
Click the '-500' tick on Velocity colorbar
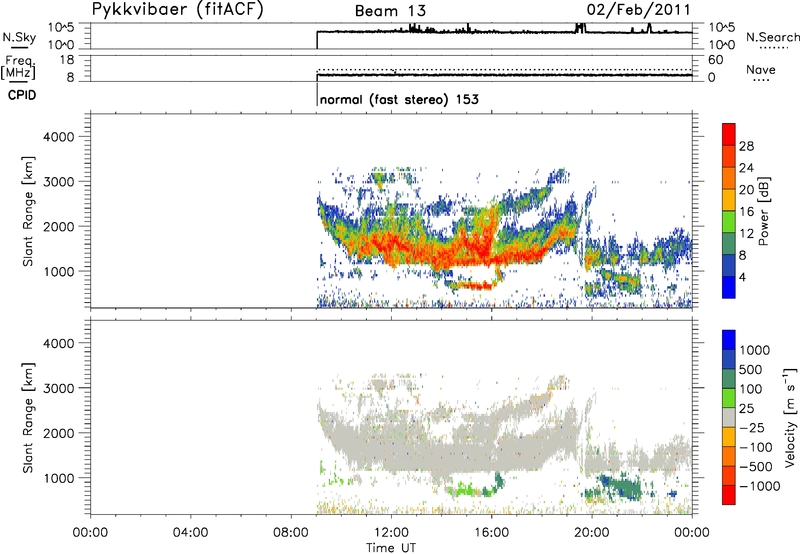[756, 466]
